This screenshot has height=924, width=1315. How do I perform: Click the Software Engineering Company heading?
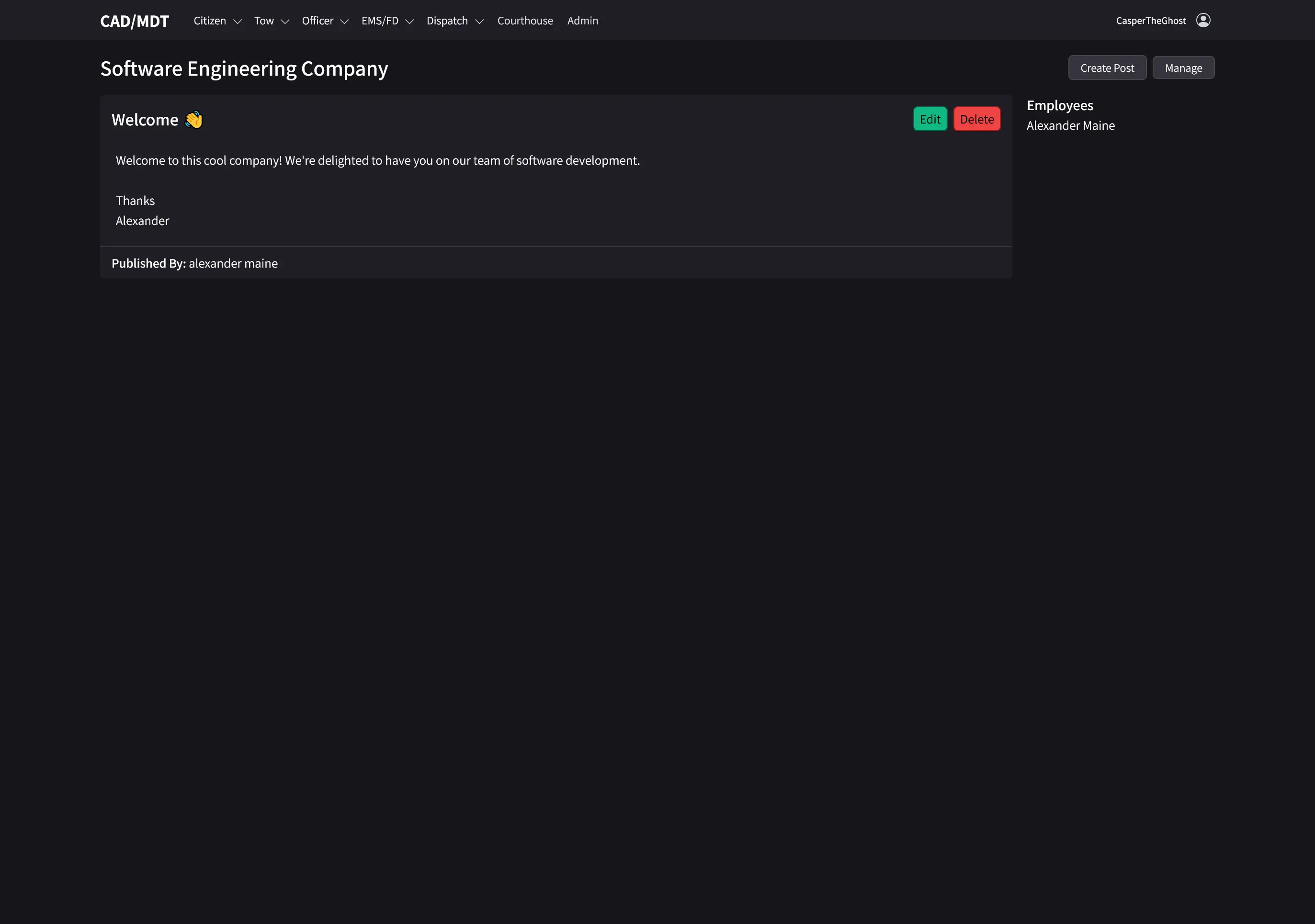pyautogui.click(x=244, y=68)
